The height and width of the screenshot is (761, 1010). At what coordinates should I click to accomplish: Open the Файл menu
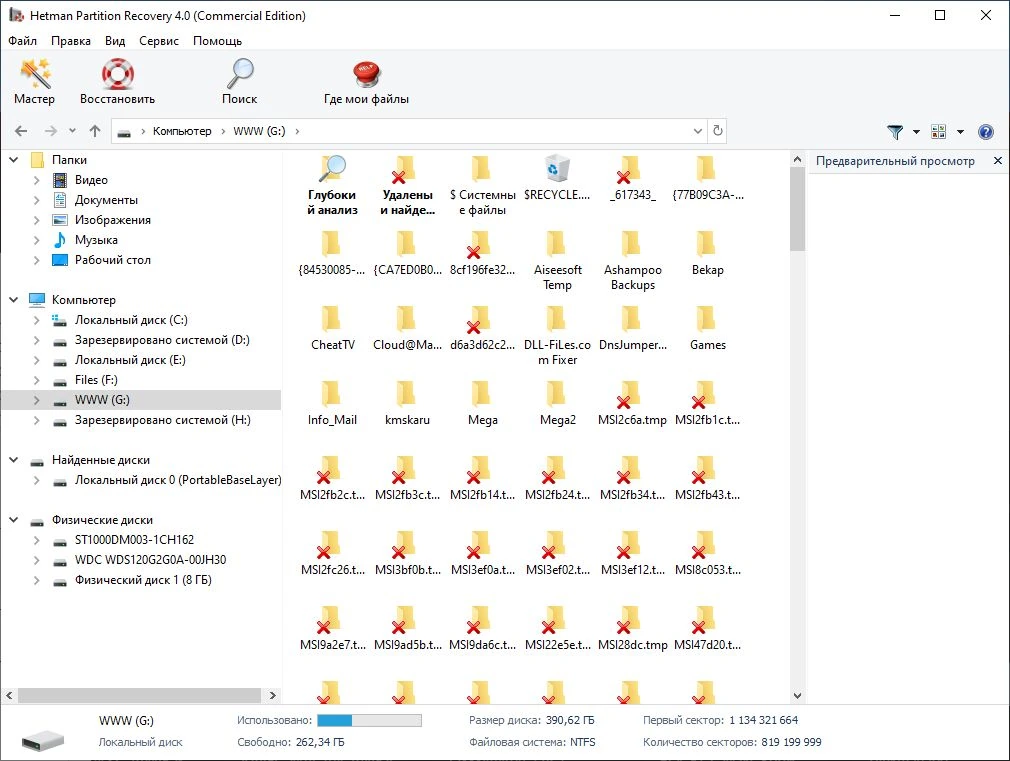tap(22, 41)
